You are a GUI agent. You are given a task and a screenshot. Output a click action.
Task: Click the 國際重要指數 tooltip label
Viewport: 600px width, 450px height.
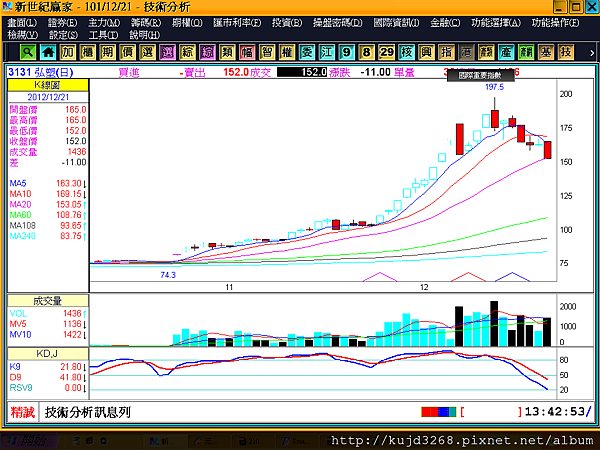click(x=481, y=75)
